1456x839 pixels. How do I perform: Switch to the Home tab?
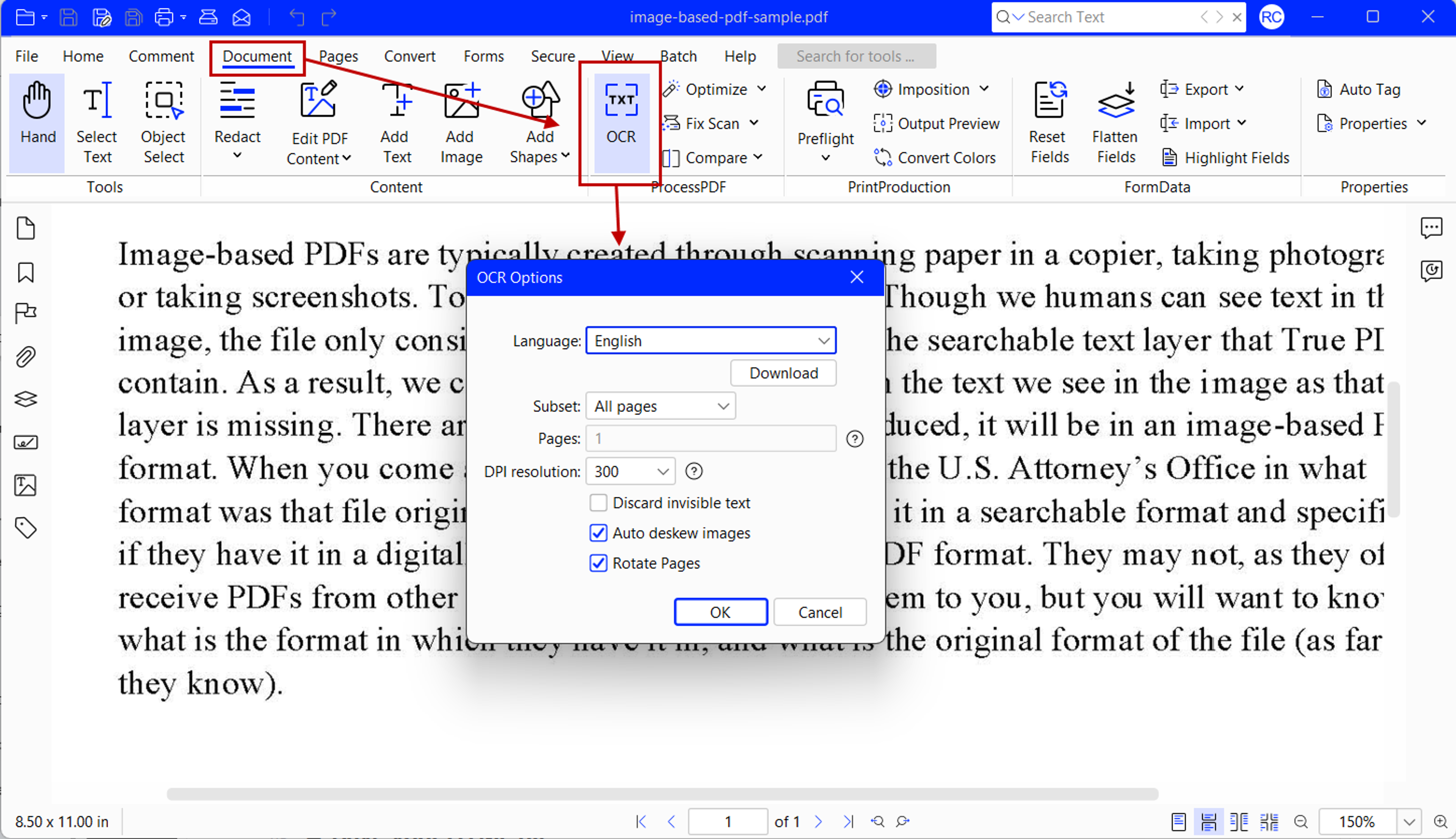point(83,56)
